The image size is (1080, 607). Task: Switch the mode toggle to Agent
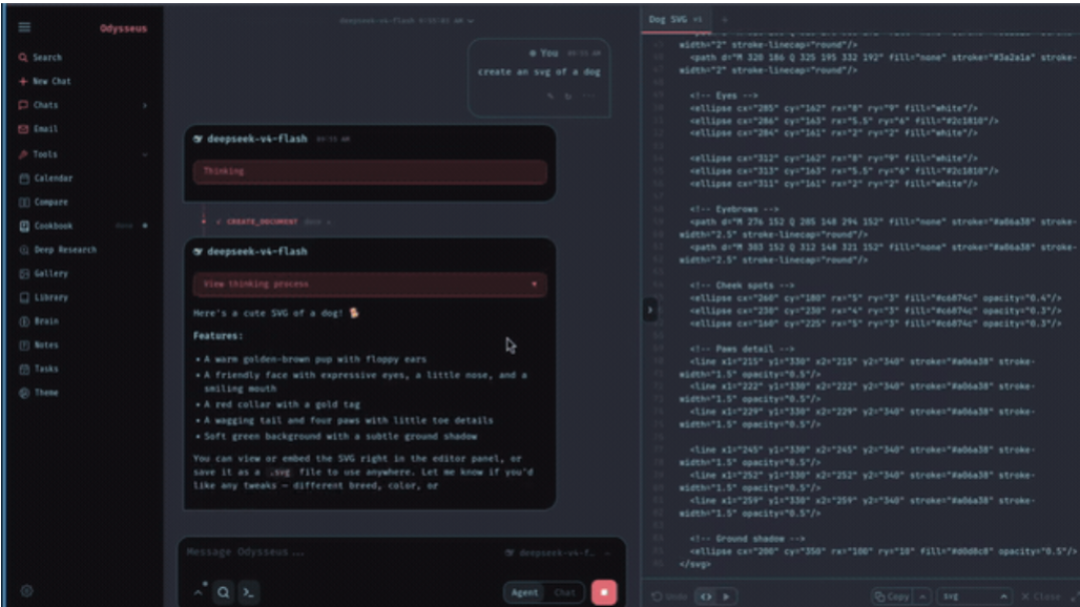click(x=524, y=593)
